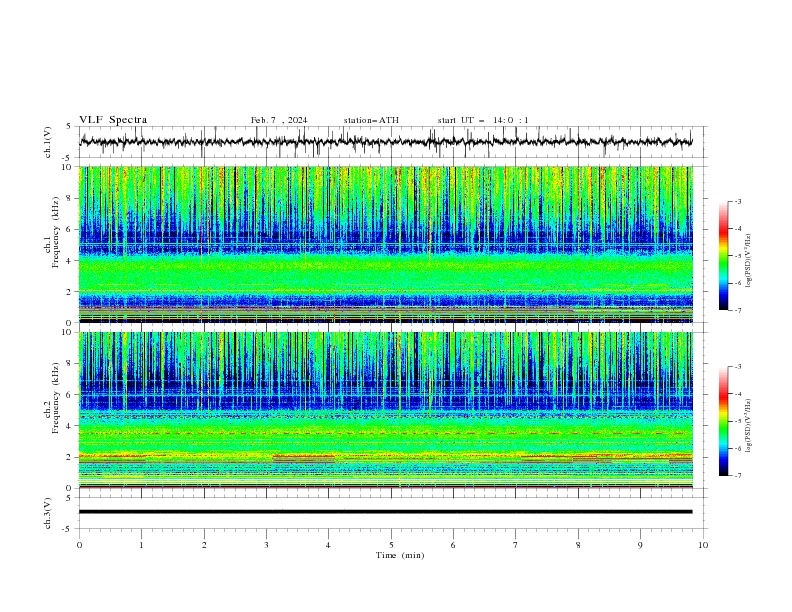
Task: Click the time axis start label "0"
Action: coord(79,545)
